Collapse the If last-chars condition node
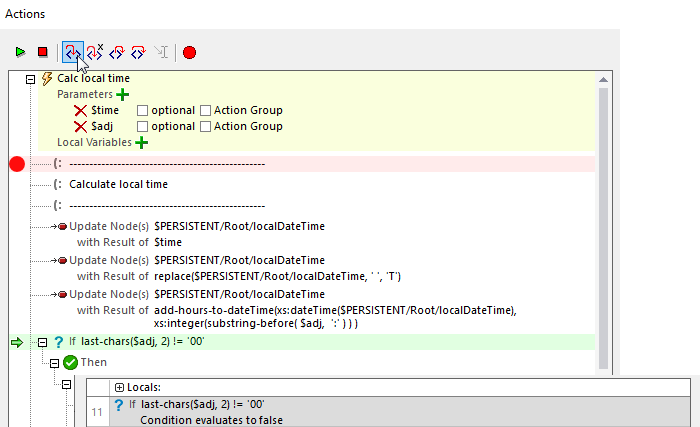The width and height of the screenshot is (700, 427). click(42, 342)
